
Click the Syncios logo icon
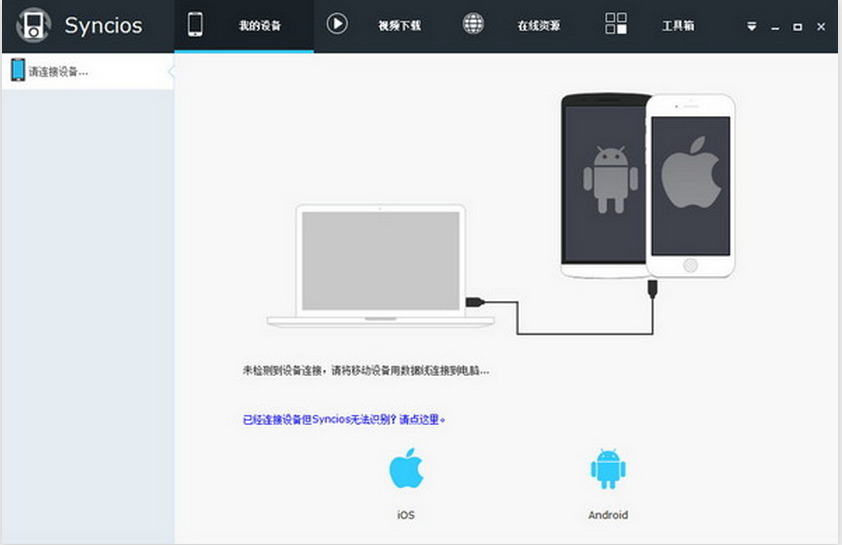pos(33,25)
